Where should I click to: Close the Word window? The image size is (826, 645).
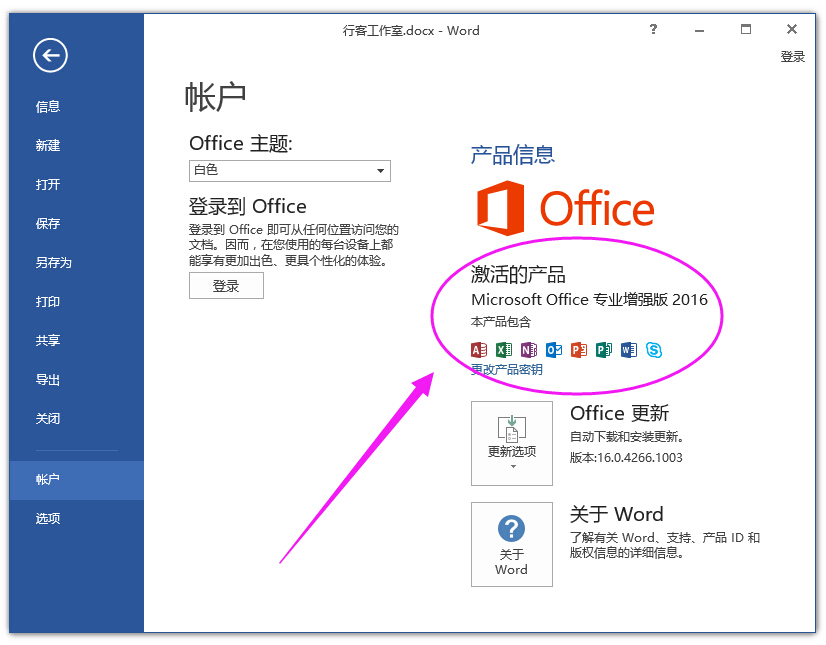[x=792, y=29]
